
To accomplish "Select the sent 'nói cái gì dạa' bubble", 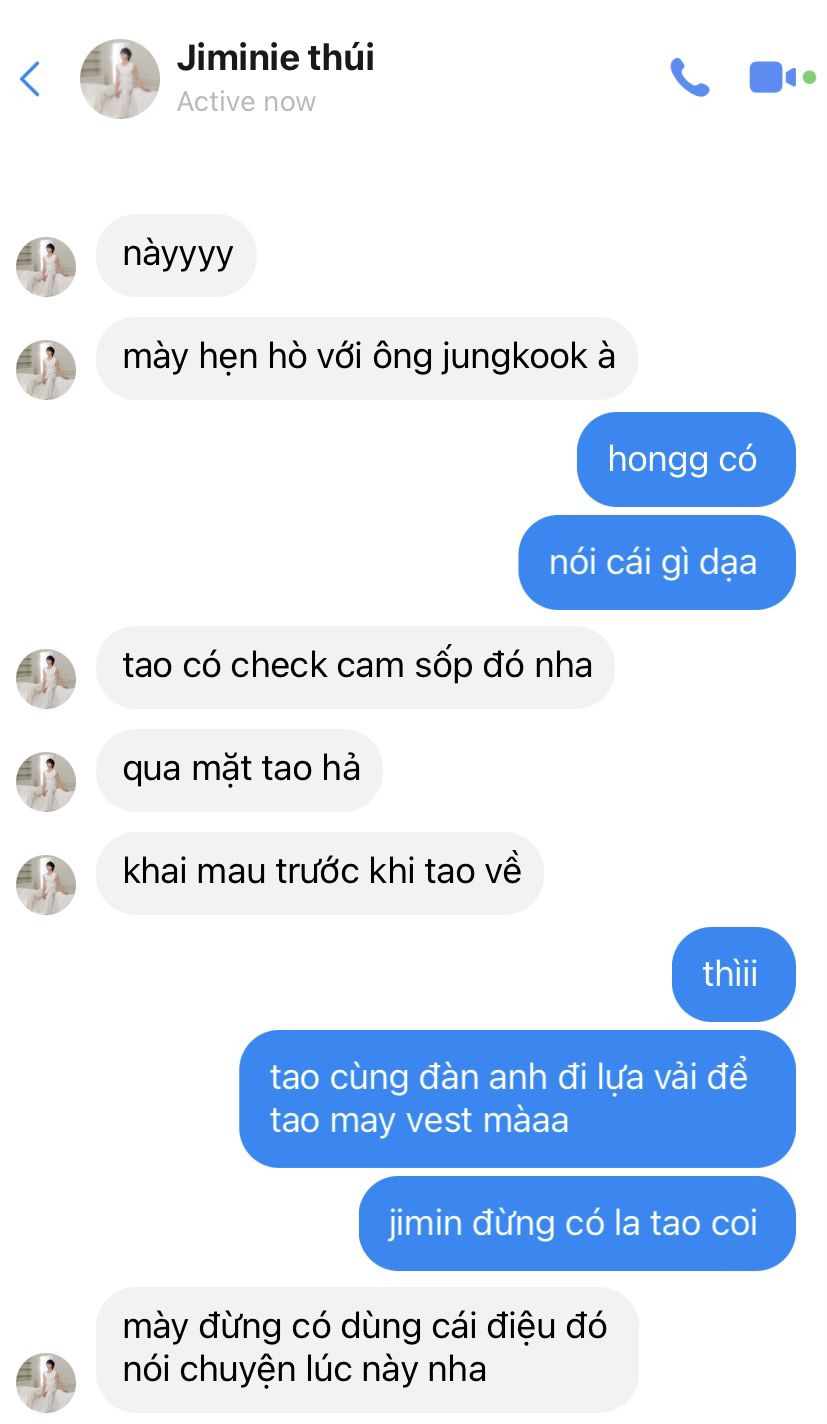I will click(657, 563).
